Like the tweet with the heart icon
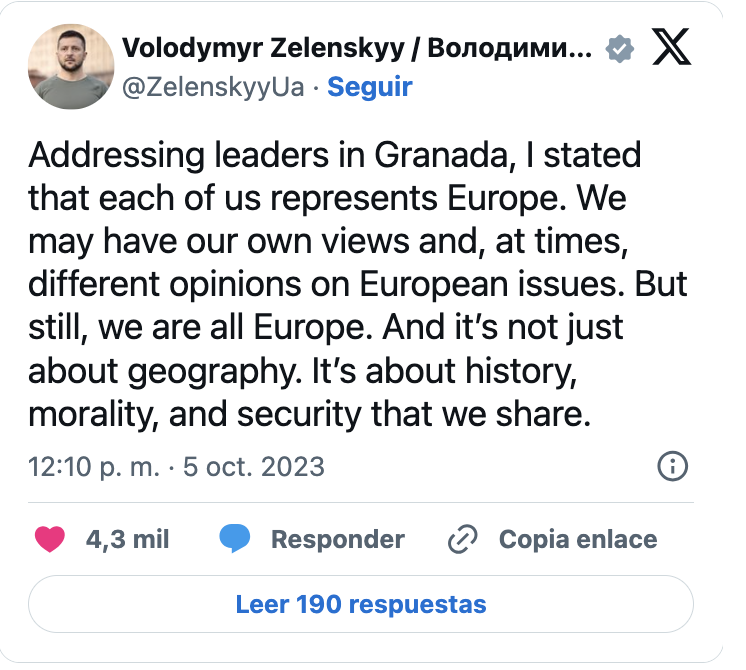The width and height of the screenshot is (746, 670). (50, 539)
